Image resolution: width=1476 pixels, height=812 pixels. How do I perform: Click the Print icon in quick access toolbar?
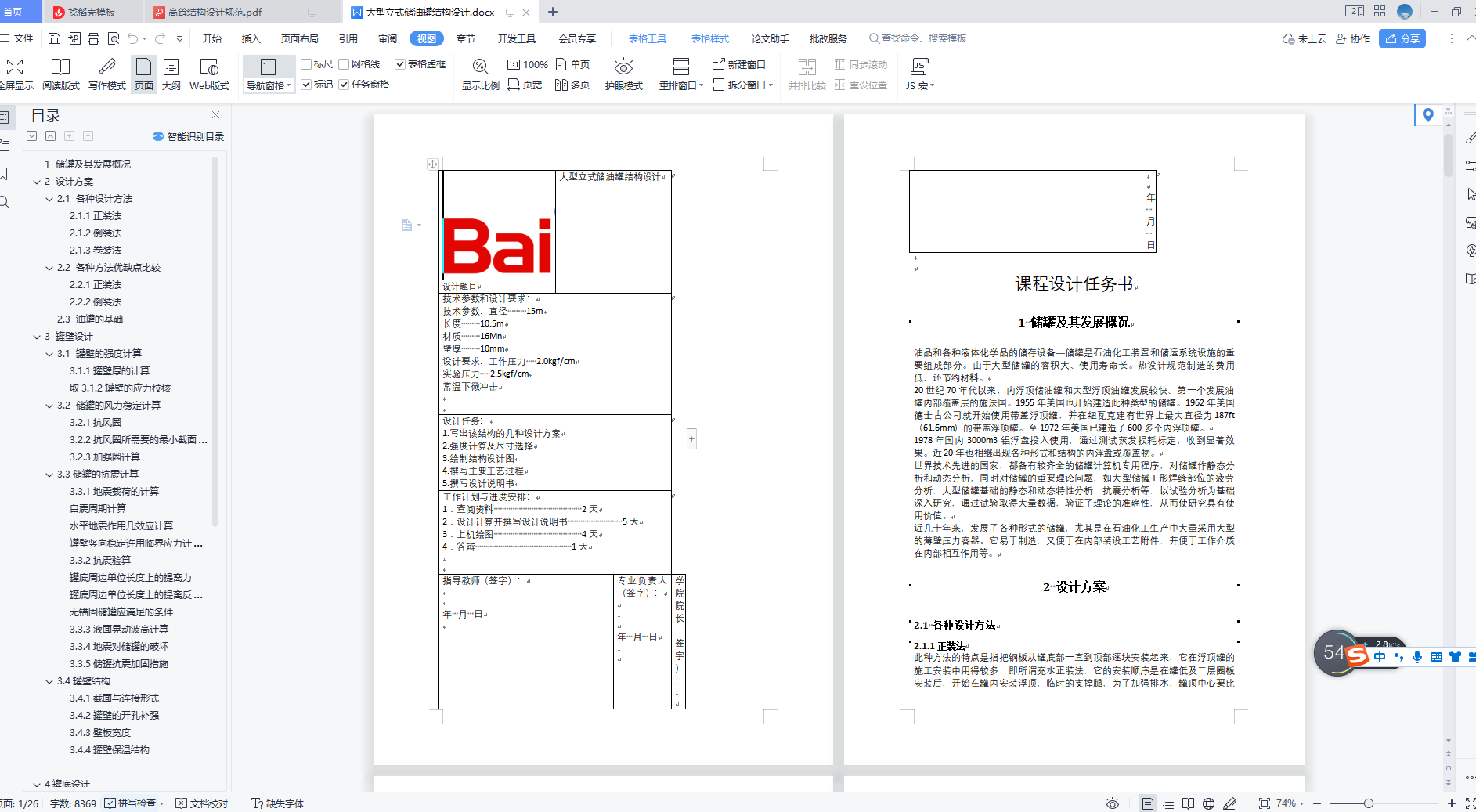pyautogui.click(x=93, y=38)
